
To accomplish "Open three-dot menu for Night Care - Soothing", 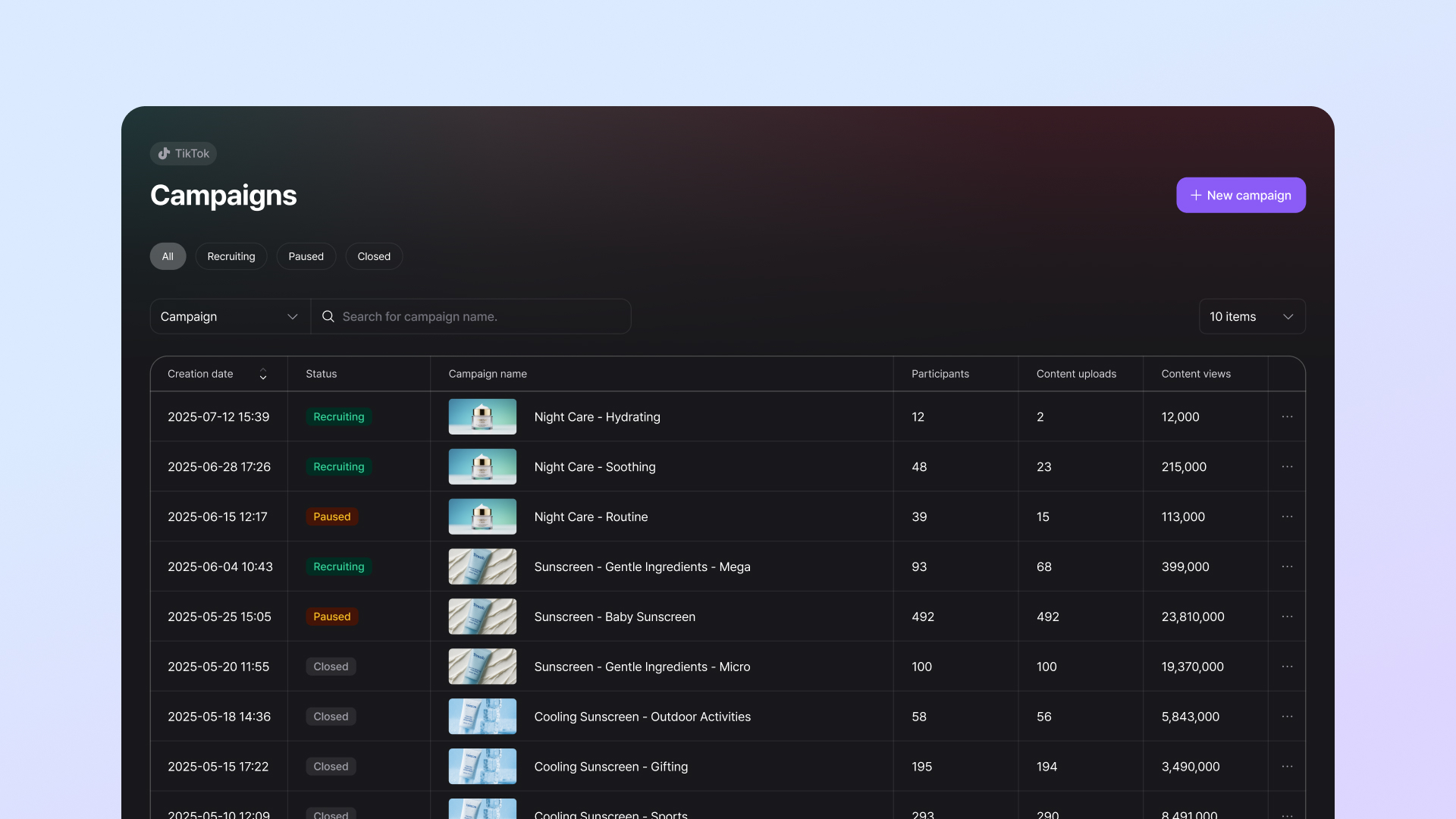I will 1287,466.
